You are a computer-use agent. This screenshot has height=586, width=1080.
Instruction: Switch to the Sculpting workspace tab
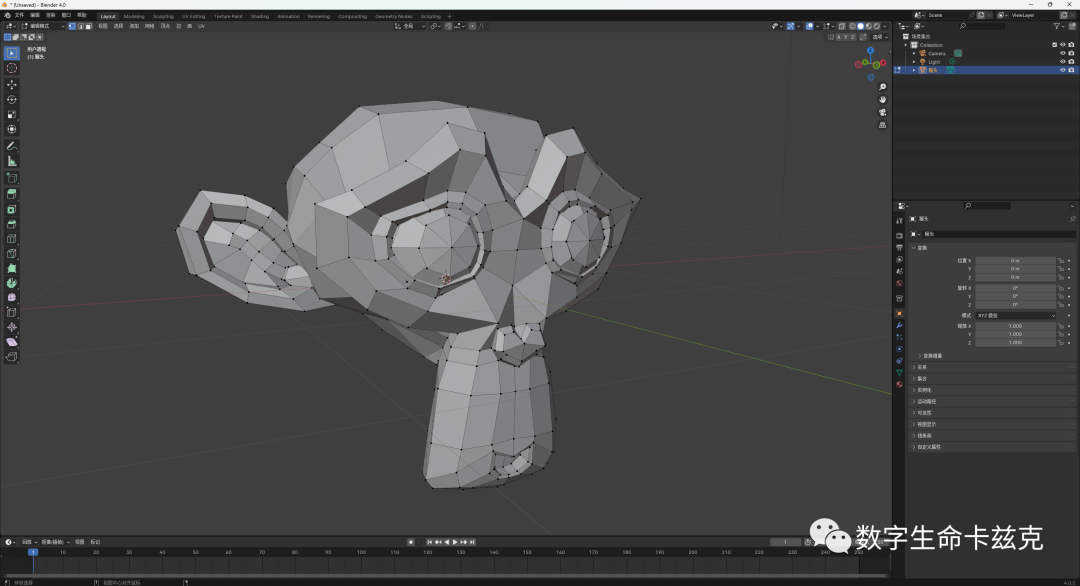(163, 16)
